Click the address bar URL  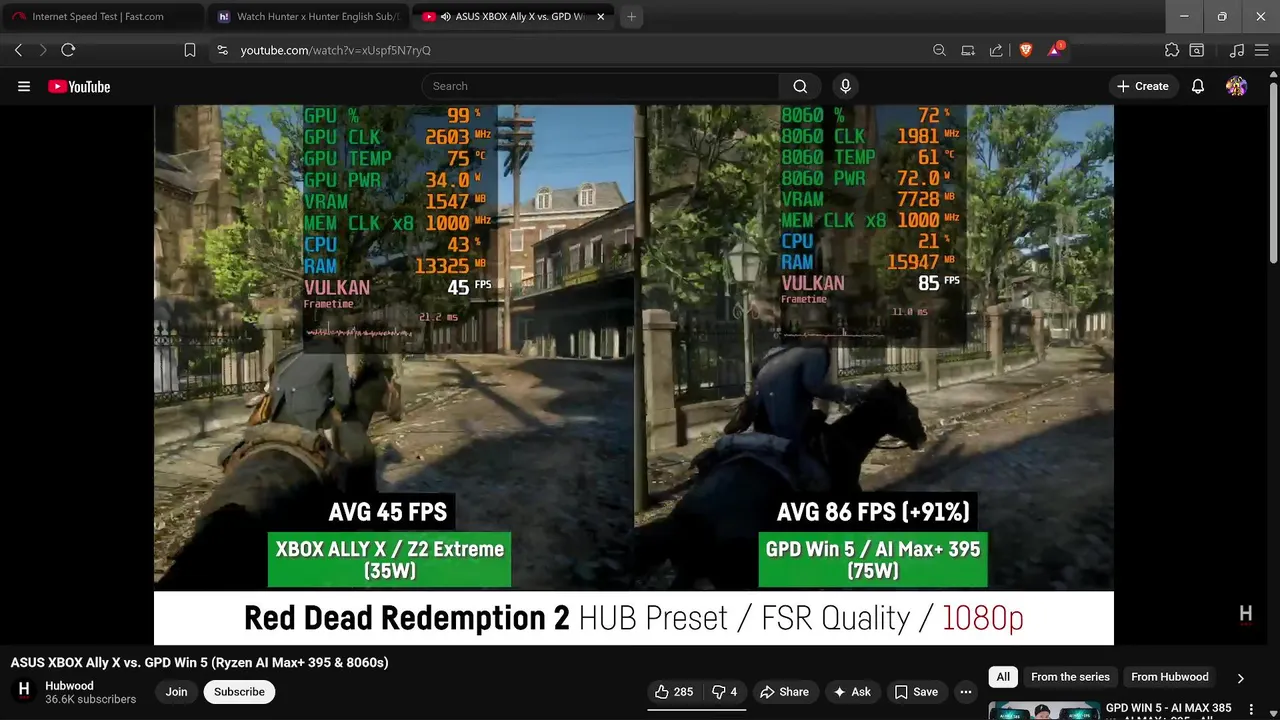point(336,50)
